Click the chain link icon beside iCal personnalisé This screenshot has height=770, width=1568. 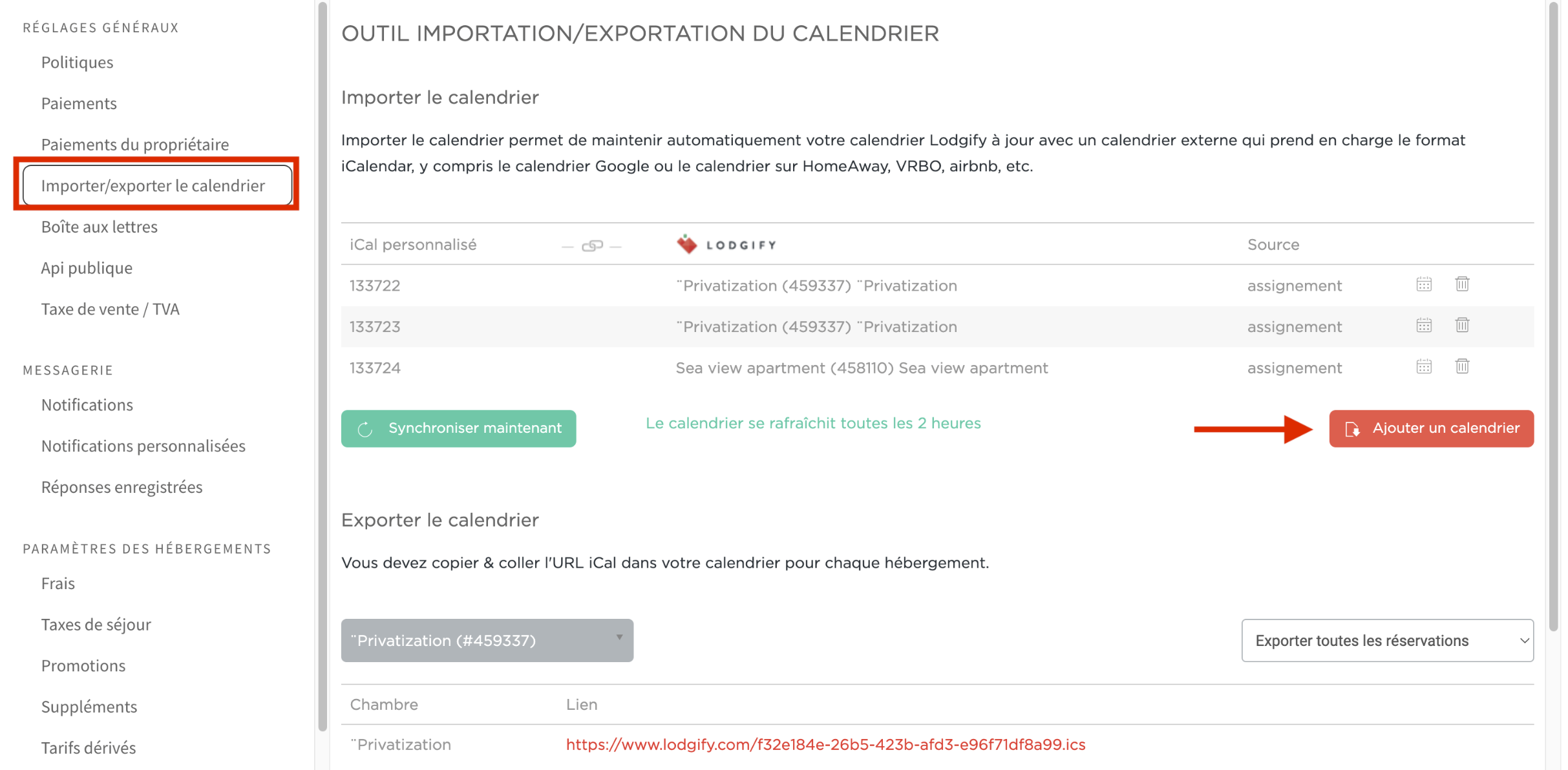pos(591,245)
